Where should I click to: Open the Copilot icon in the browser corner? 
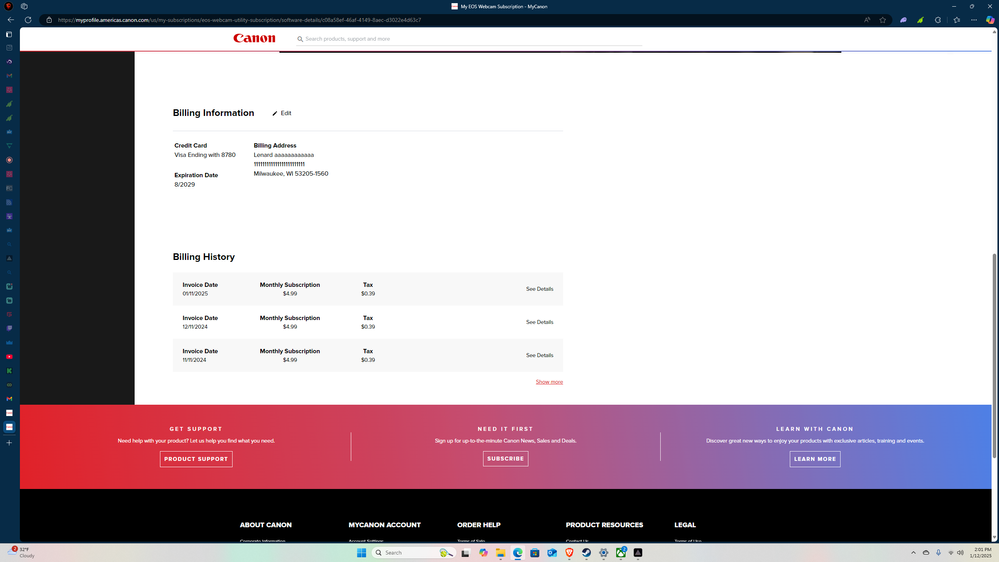click(989, 20)
